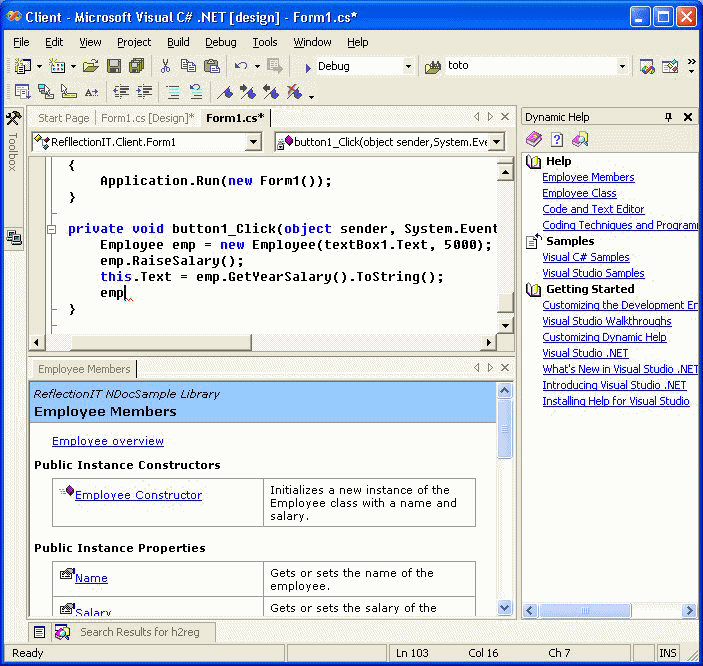703x666 pixels.
Task: Open the Customizing Dynamic Help link
Action: point(604,337)
